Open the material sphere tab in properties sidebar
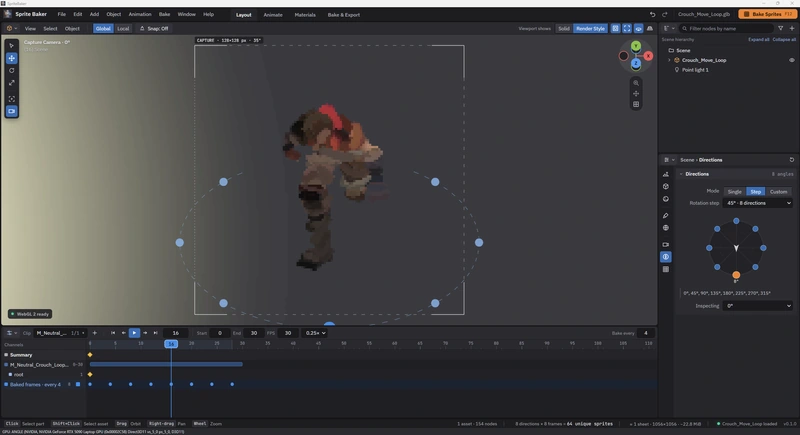This screenshot has height=435, width=800. [666, 199]
